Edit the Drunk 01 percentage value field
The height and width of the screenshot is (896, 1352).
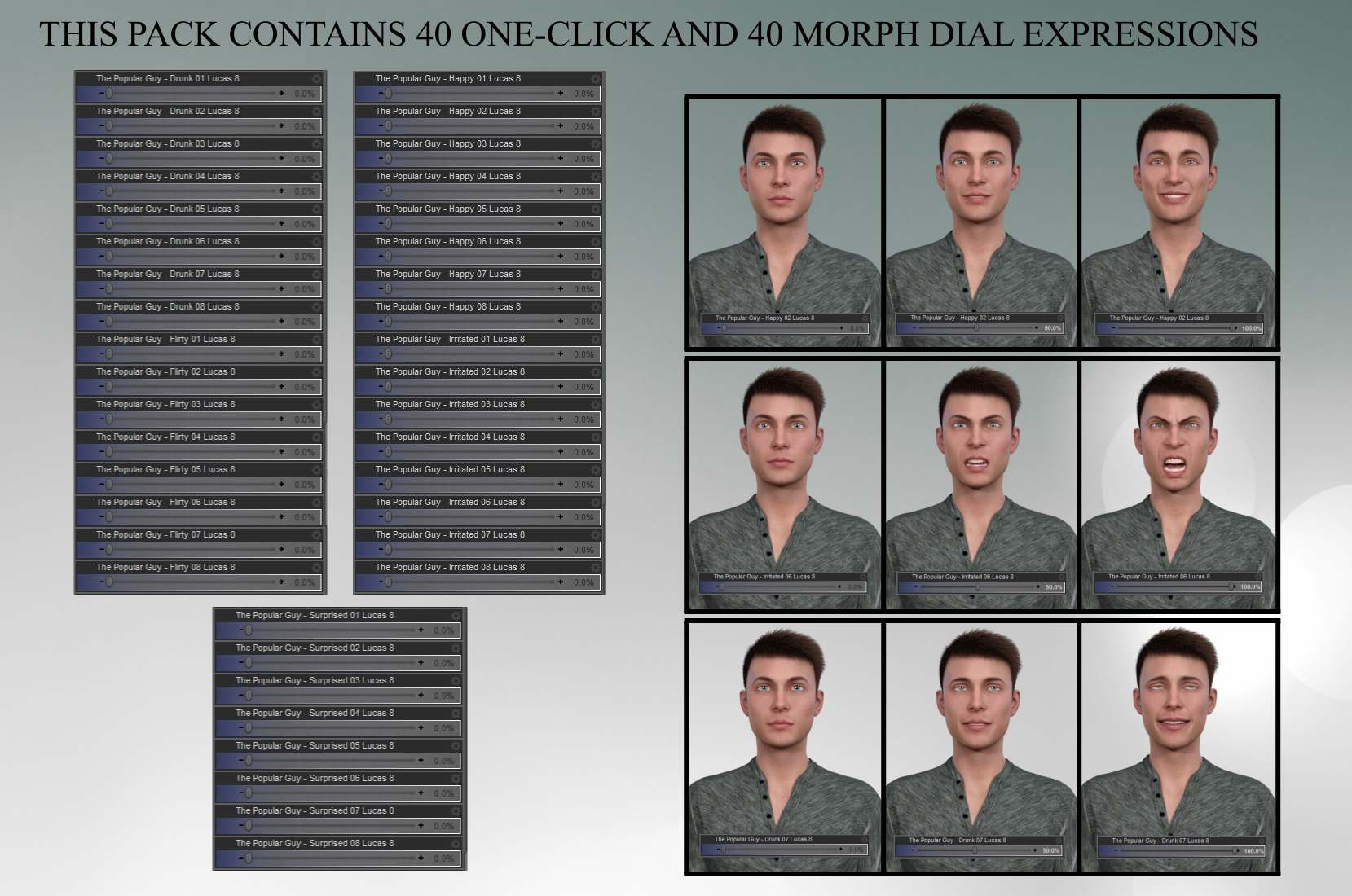[306, 94]
